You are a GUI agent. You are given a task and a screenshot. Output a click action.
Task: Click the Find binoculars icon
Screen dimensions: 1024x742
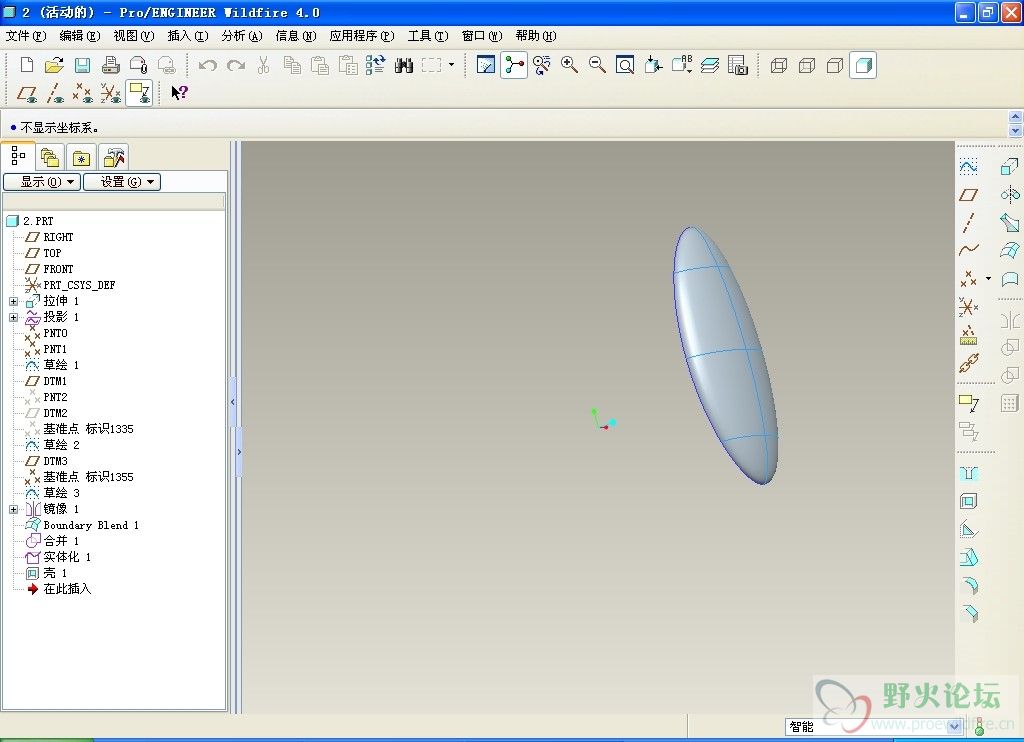click(x=404, y=65)
